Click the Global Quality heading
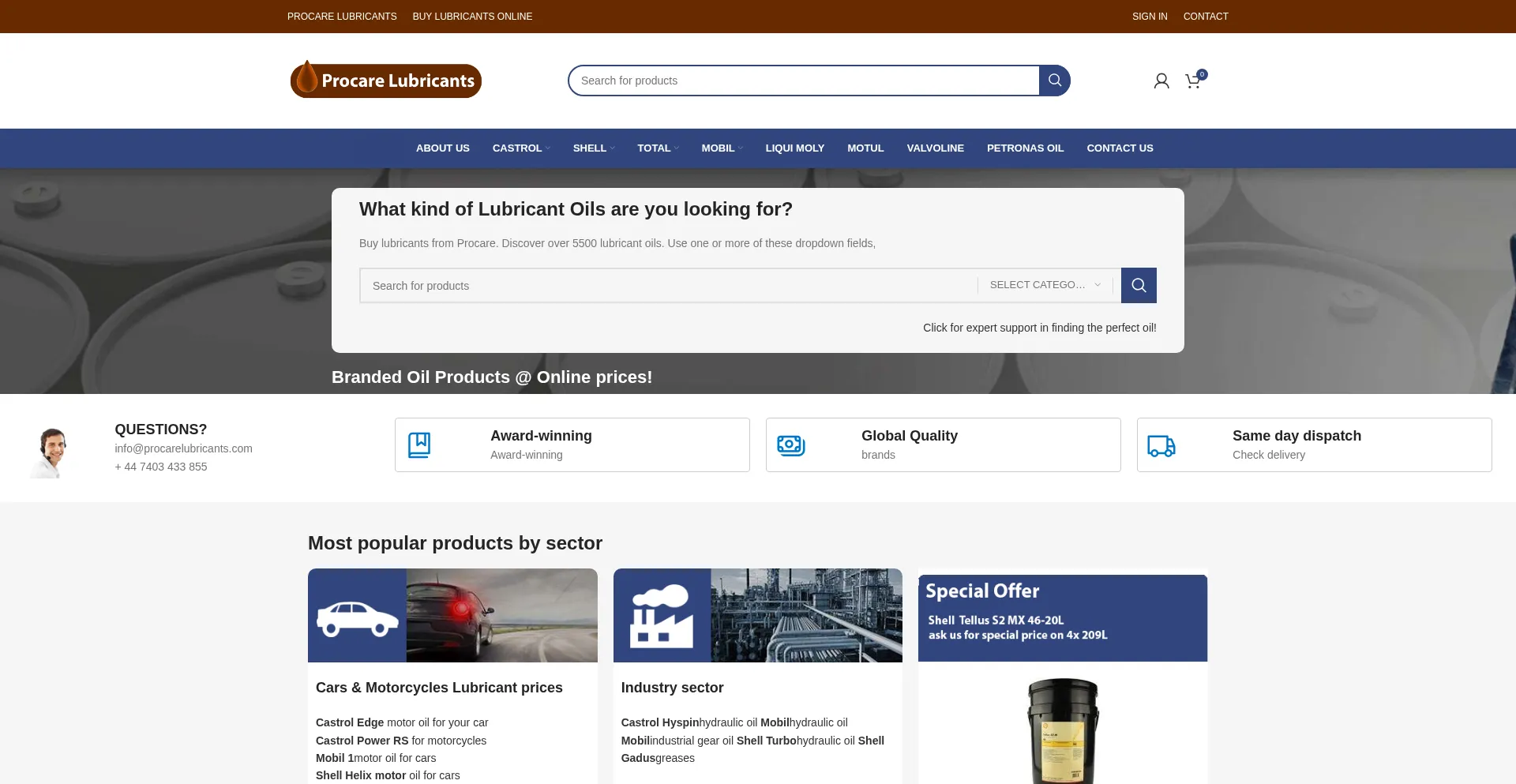The height and width of the screenshot is (784, 1516). [910, 436]
